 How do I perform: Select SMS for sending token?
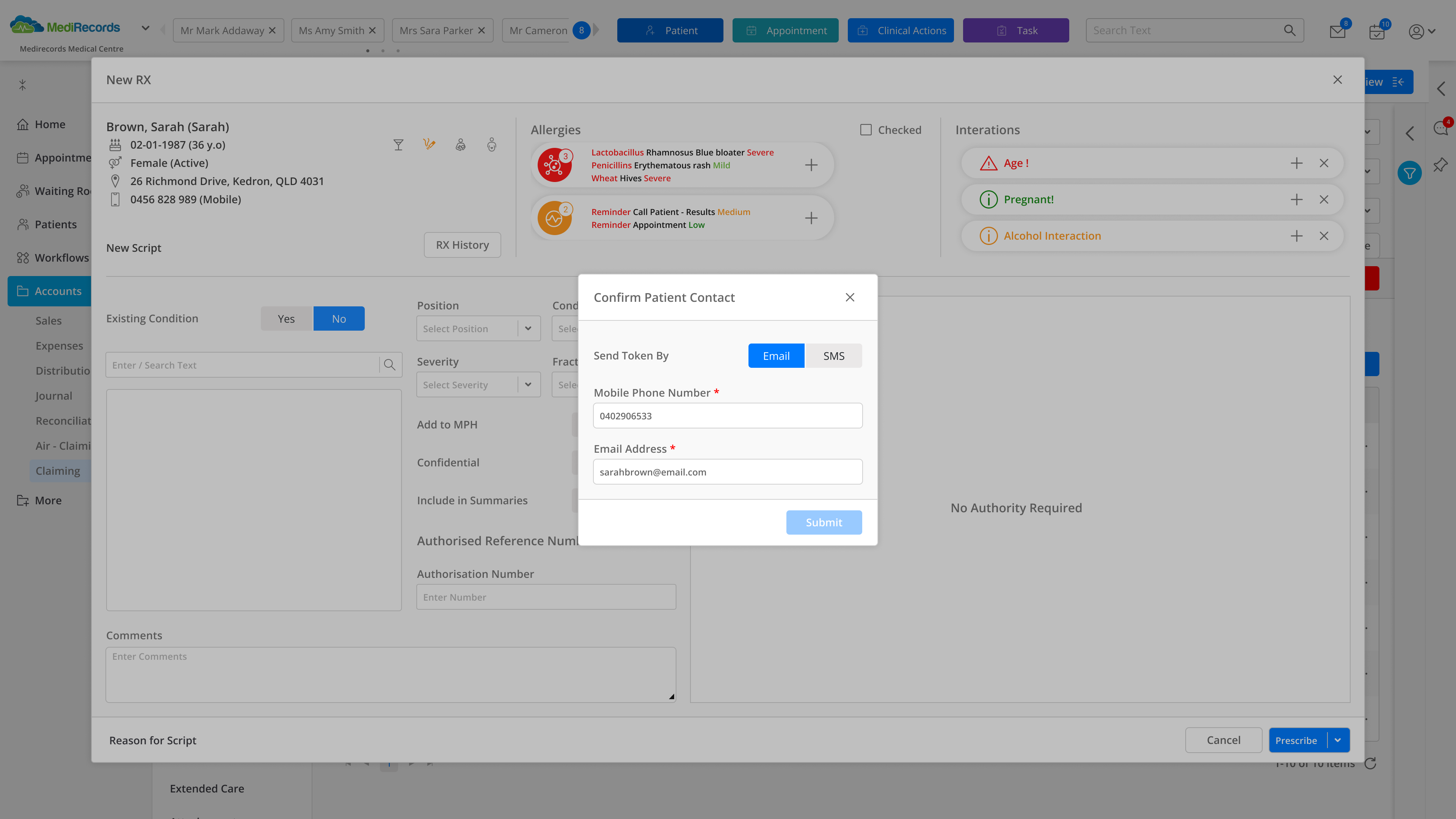(833, 356)
